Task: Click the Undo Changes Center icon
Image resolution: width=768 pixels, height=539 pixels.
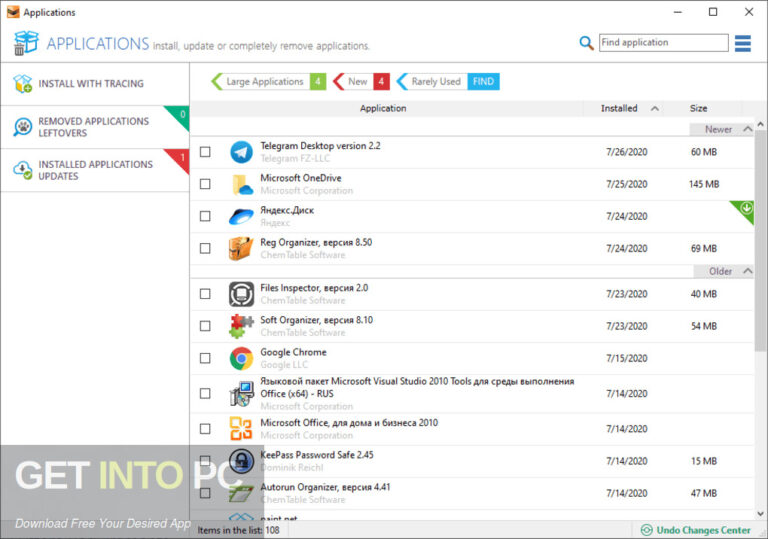Action: click(647, 530)
